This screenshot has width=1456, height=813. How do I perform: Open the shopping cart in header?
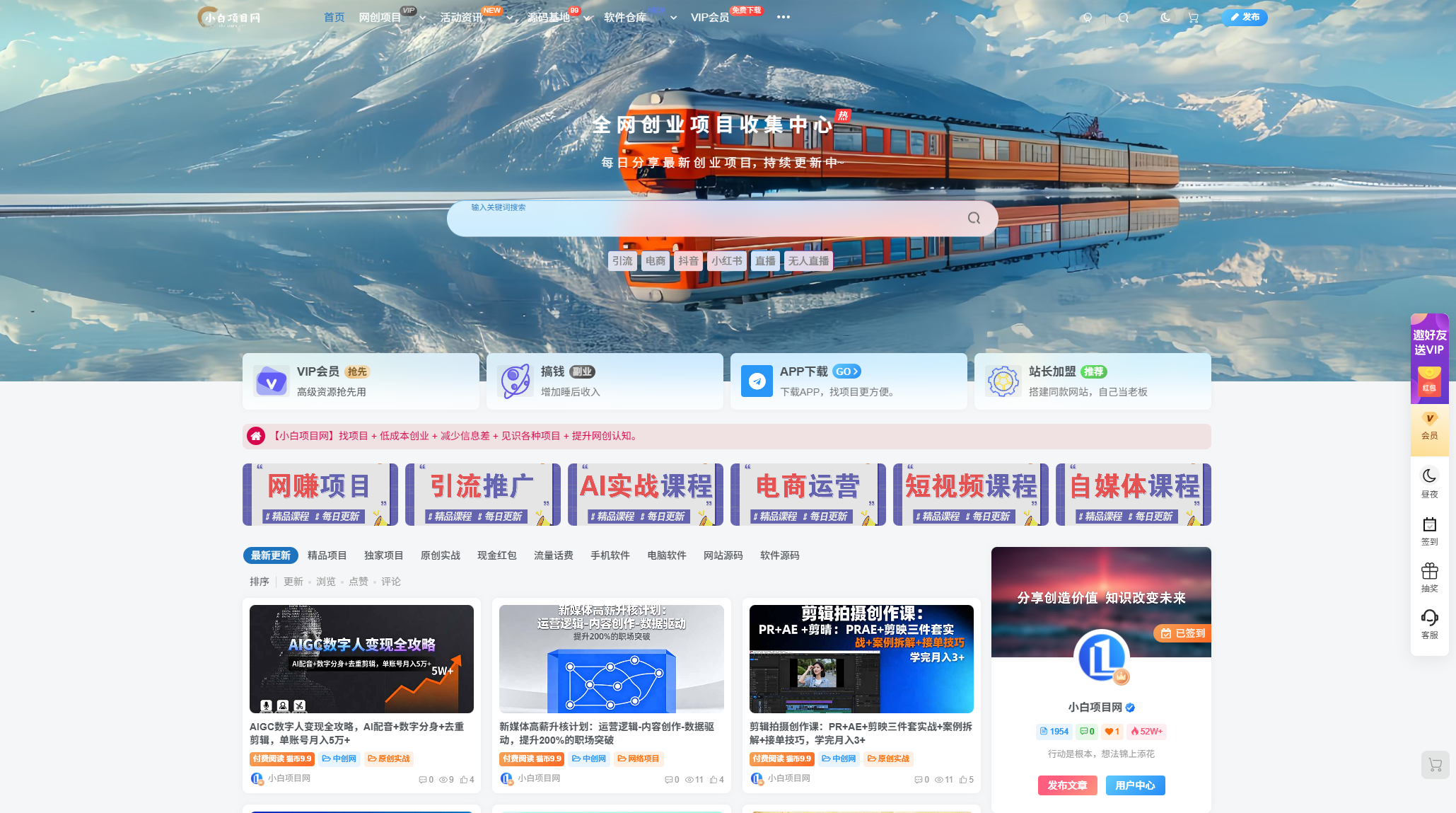pos(1193,18)
